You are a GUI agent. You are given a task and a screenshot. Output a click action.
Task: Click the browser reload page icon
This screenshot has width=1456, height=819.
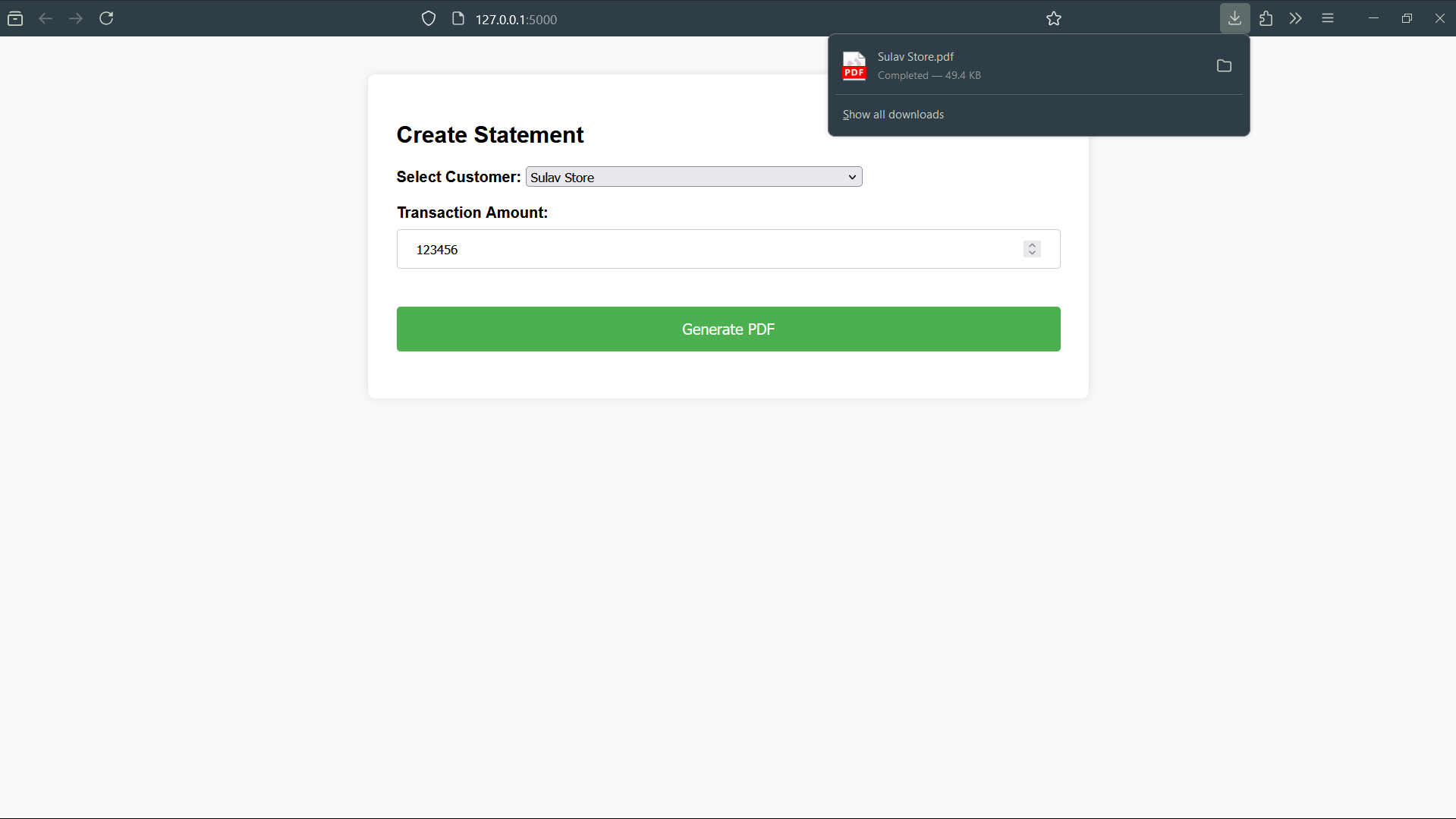(106, 18)
